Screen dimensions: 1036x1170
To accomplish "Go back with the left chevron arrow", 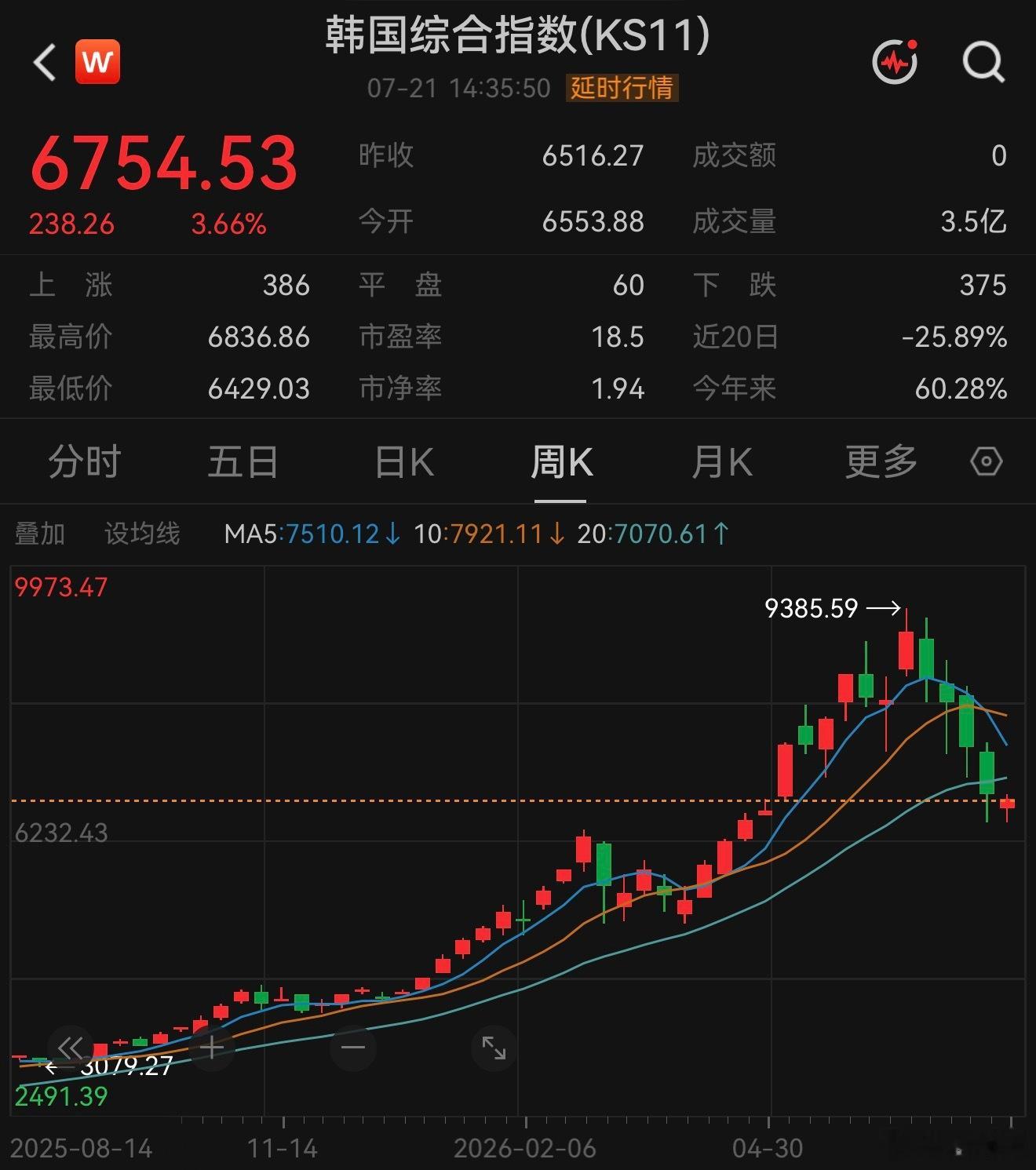I will (x=45, y=62).
